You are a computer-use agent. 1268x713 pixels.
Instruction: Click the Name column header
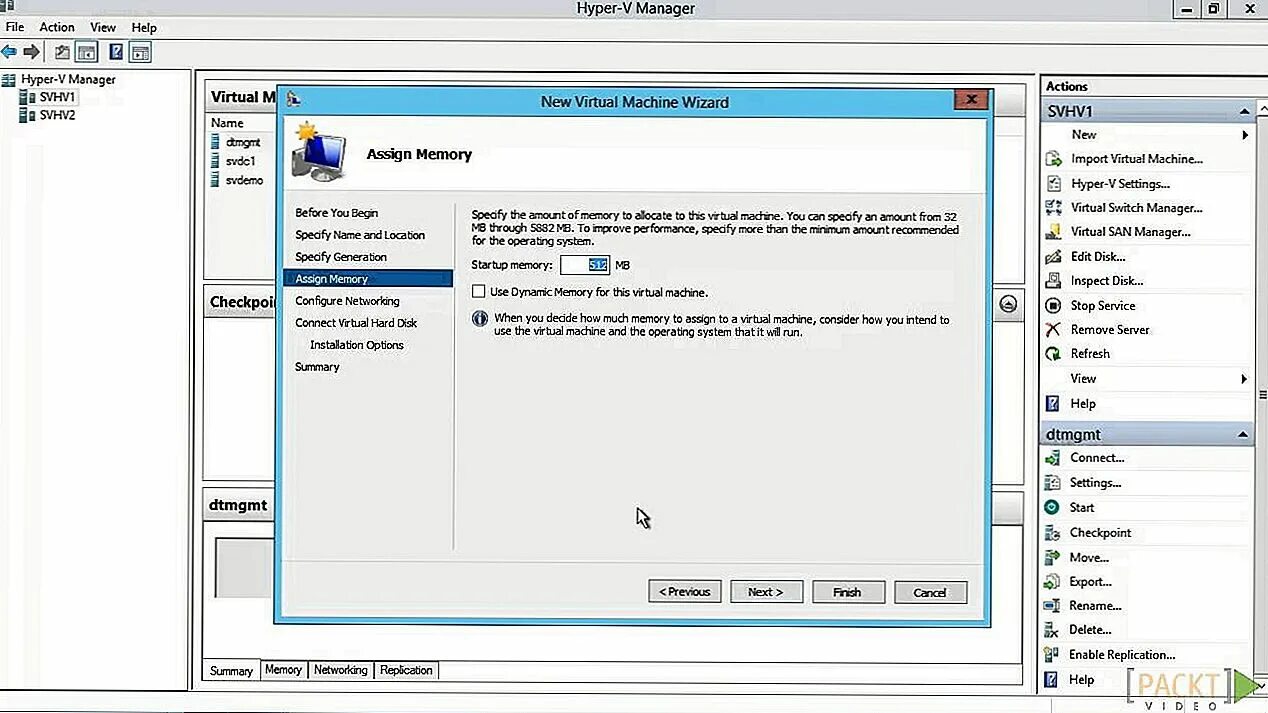click(x=227, y=123)
